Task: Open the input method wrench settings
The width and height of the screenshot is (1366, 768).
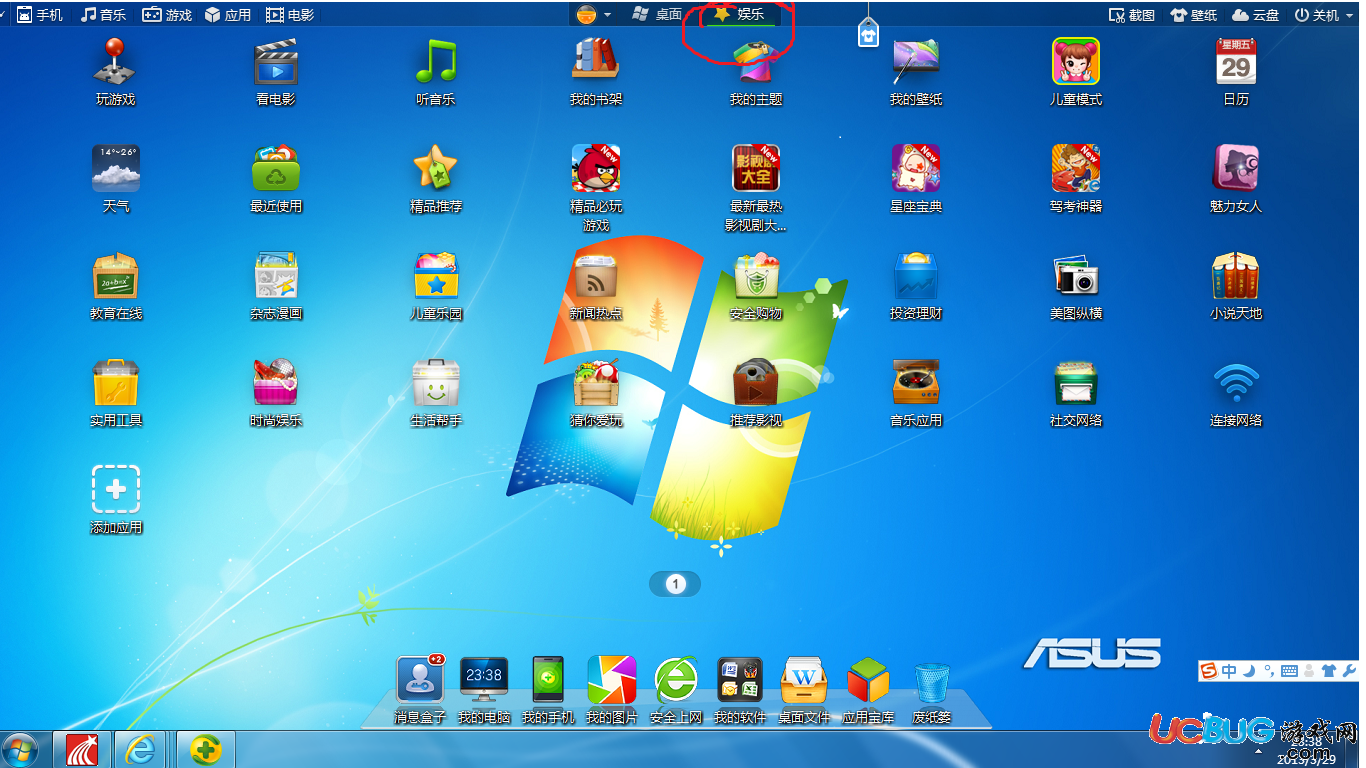Action: click(1348, 670)
